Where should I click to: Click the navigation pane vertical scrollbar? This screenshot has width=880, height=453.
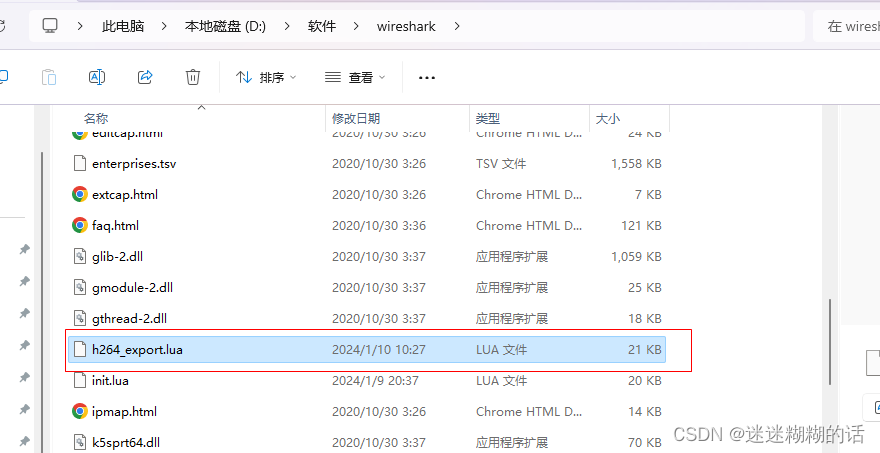click(x=42, y=303)
